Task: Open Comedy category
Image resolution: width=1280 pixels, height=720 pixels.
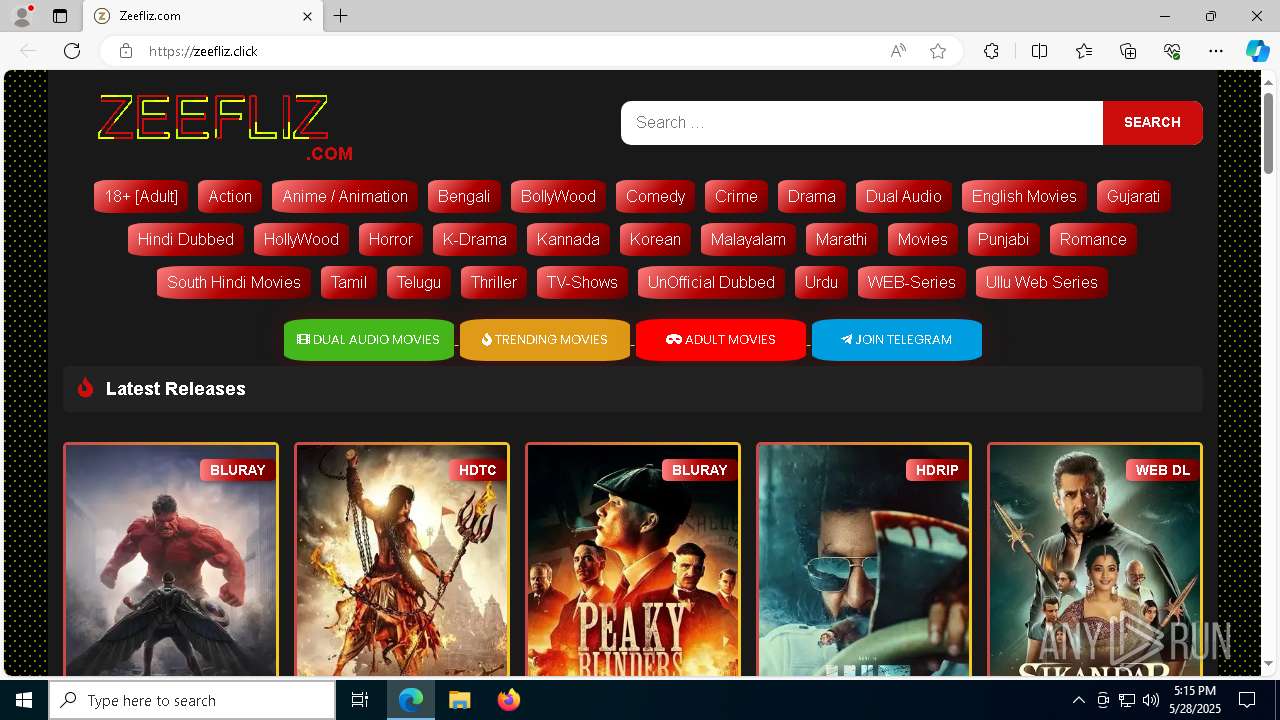Action: [x=655, y=196]
